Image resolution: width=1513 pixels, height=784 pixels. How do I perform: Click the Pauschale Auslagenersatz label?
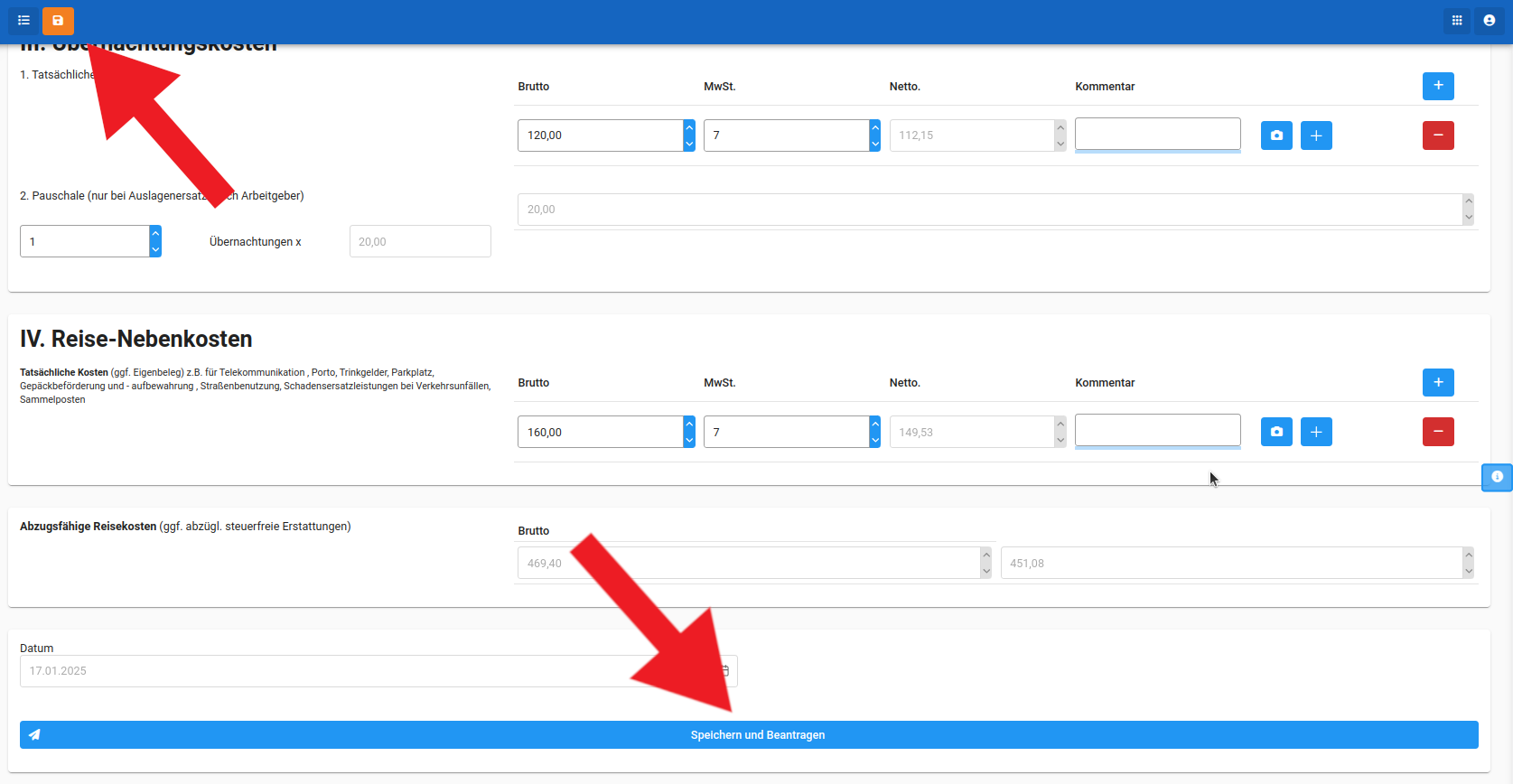pyautogui.click(x=162, y=196)
